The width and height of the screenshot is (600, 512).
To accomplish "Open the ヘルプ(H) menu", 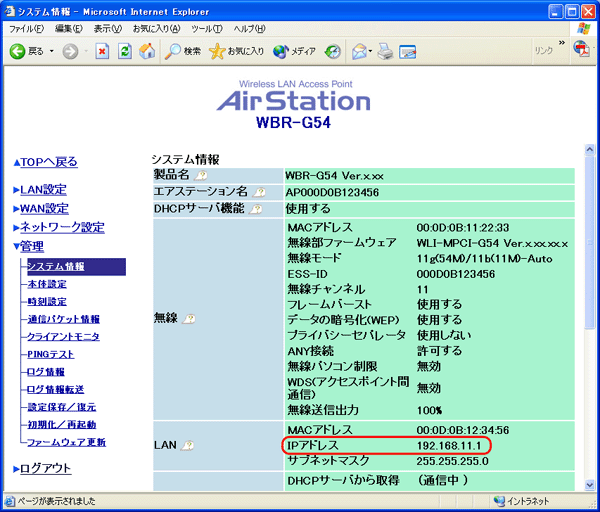I will tap(249, 29).
